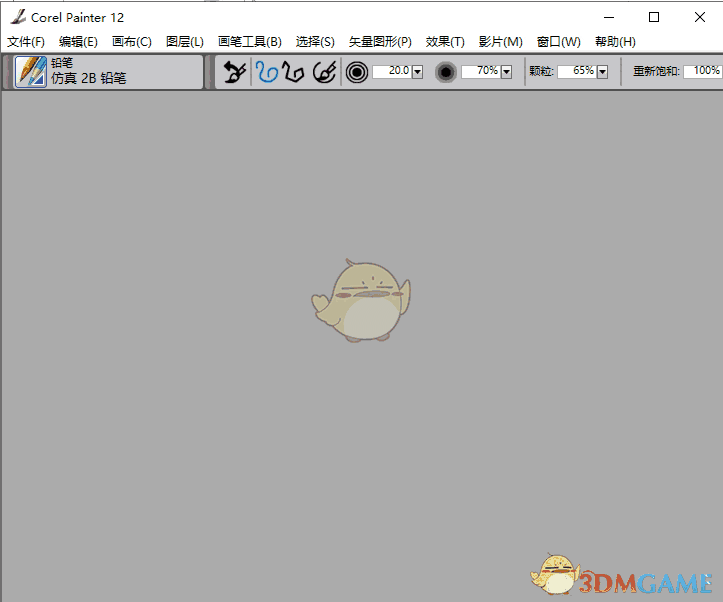Open the 图层(L) menu
This screenshot has height=602, width=723.
tap(184, 42)
